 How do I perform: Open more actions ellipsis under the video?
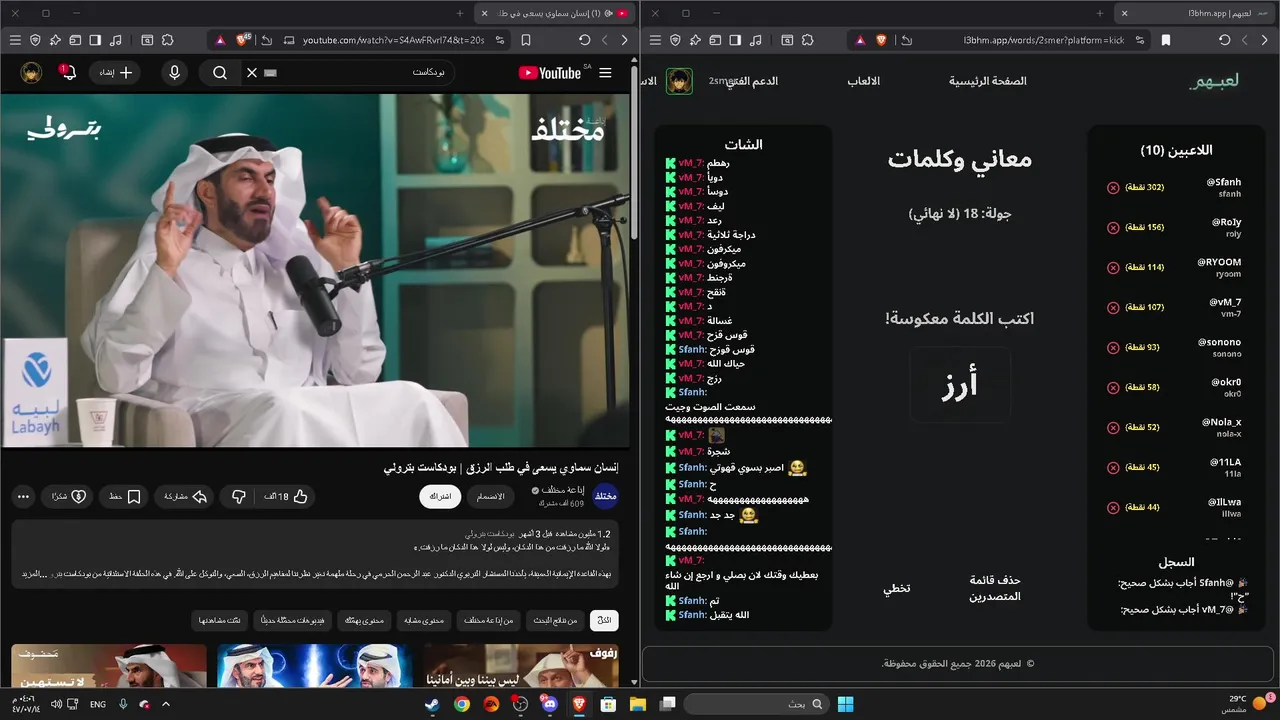23,496
